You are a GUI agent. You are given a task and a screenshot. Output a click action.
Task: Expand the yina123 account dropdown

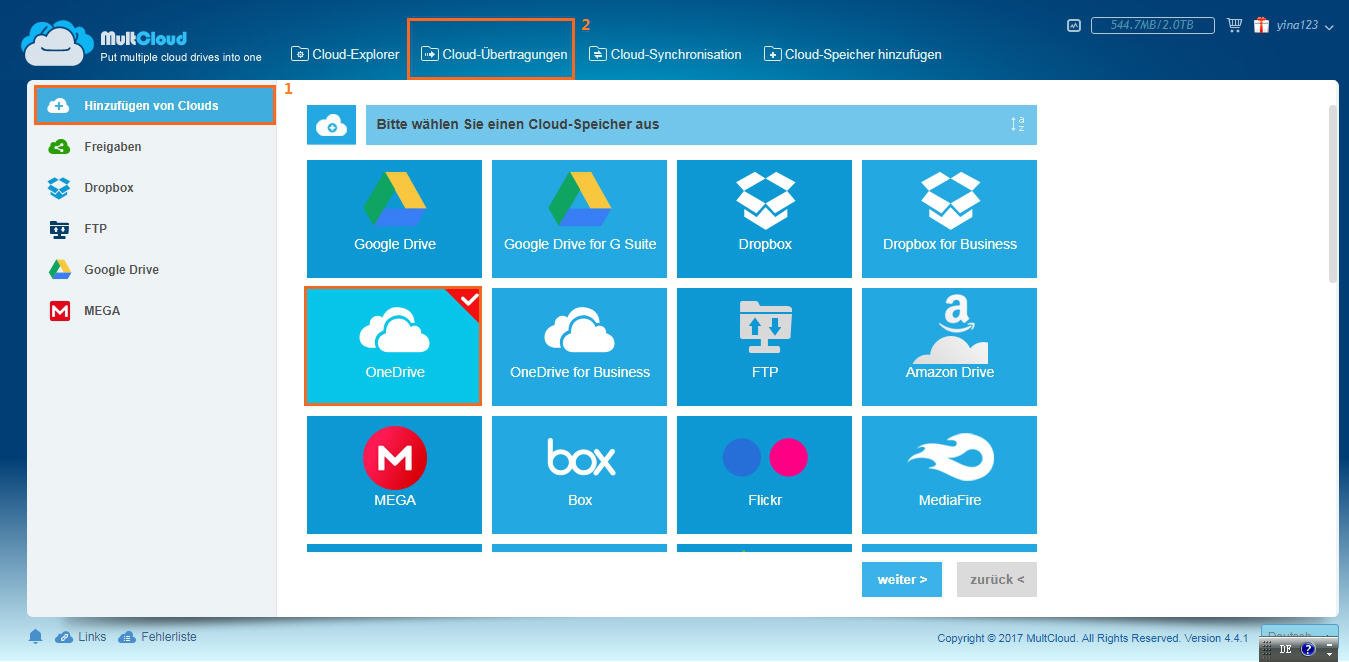click(x=1305, y=26)
